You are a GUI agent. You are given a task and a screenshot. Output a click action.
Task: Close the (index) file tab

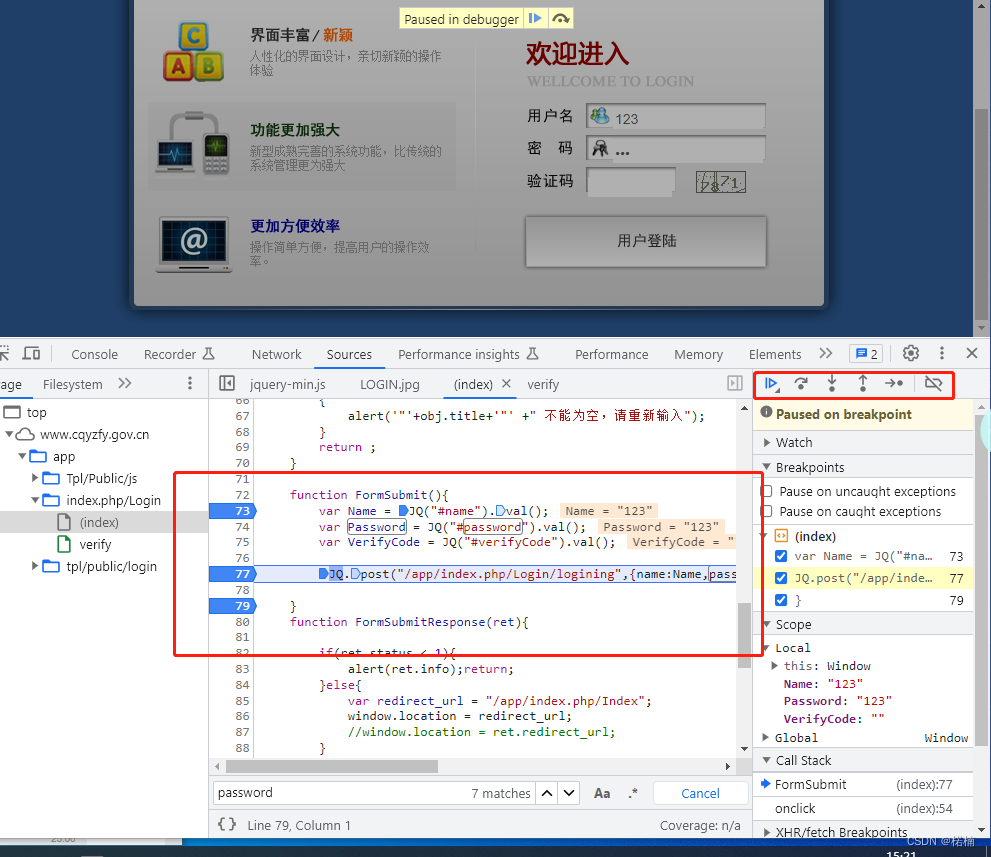click(506, 384)
